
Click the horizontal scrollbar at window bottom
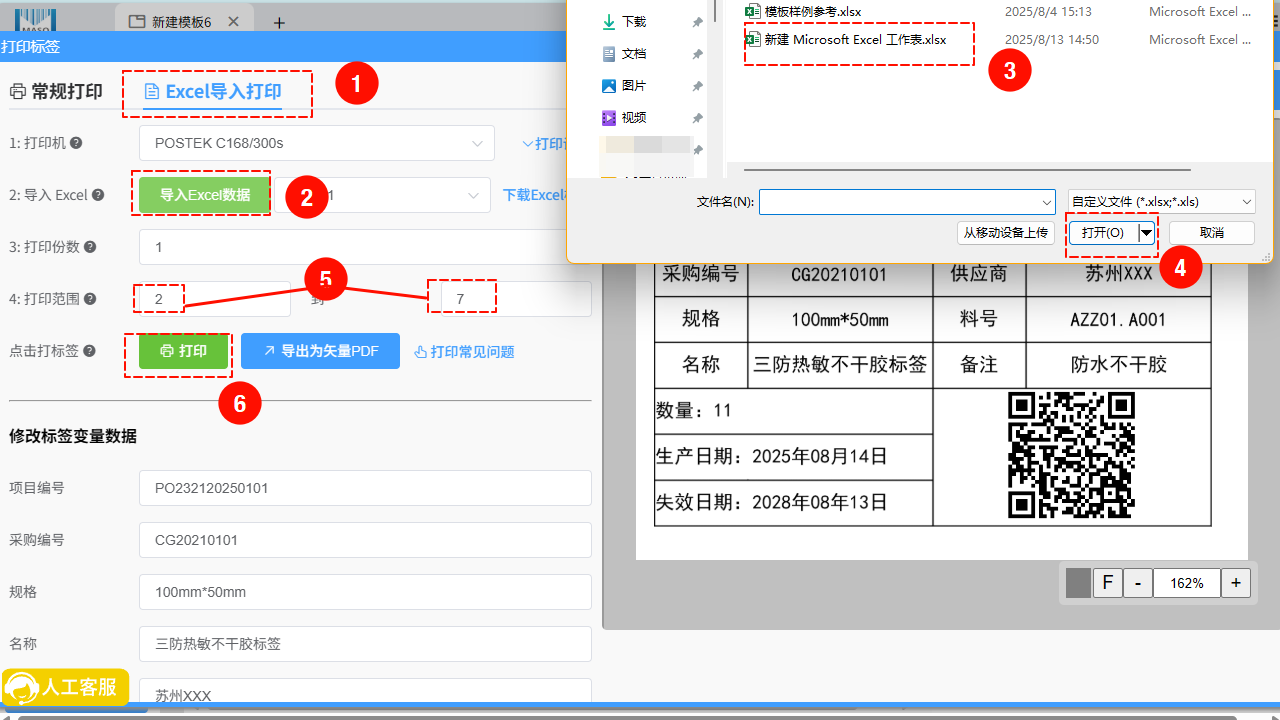coord(626,717)
